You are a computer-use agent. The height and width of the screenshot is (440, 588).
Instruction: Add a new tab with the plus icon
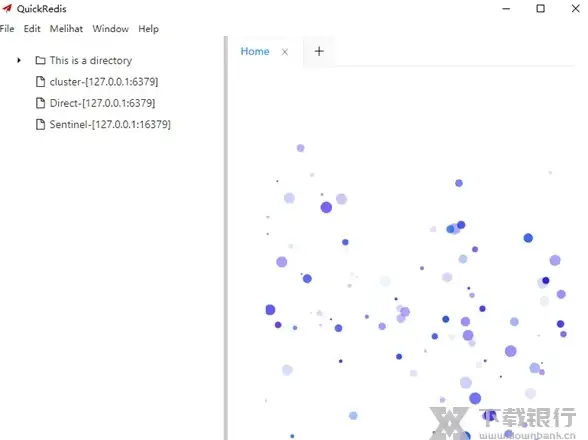[319, 51]
